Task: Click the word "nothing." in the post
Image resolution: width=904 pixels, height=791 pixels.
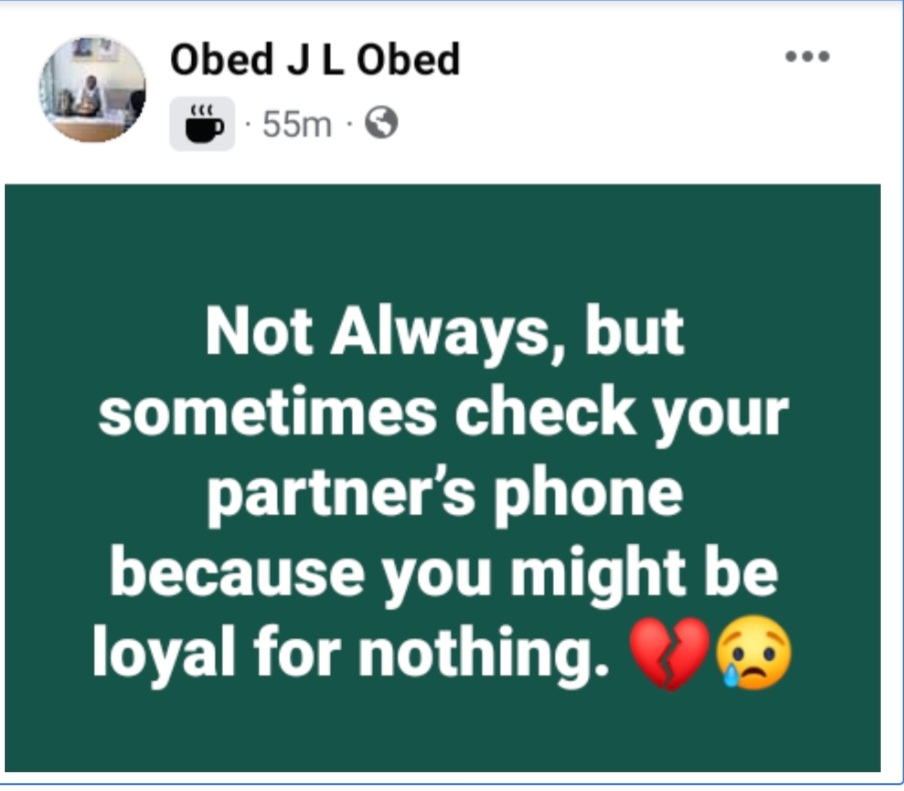Action: (x=483, y=653)
